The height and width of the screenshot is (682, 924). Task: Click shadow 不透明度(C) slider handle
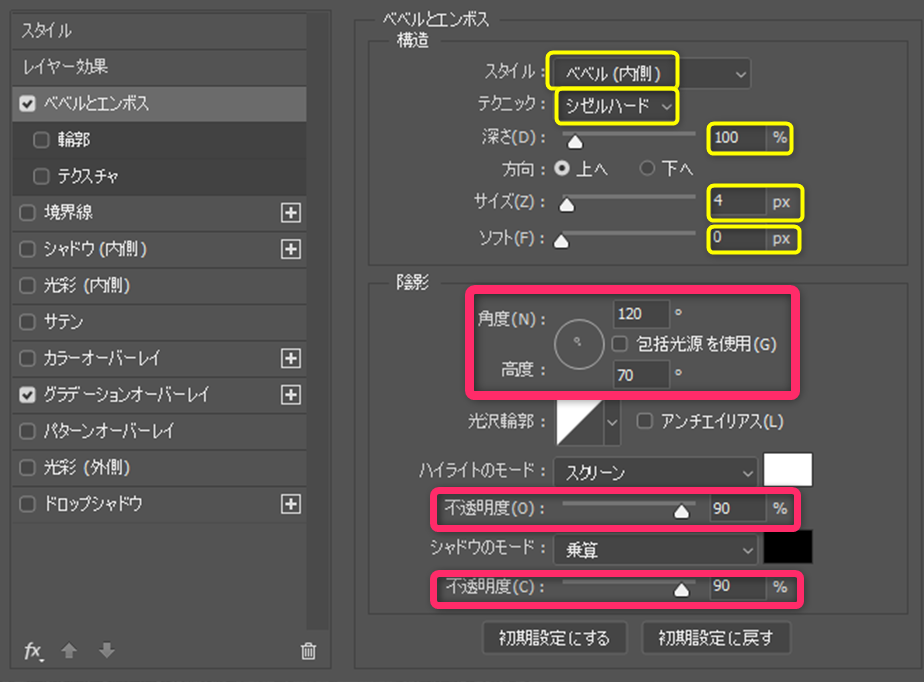coord(682,590)
